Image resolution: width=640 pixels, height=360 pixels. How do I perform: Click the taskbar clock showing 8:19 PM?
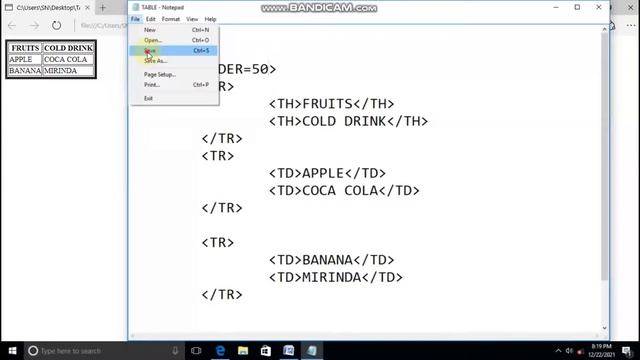(602, 351)
